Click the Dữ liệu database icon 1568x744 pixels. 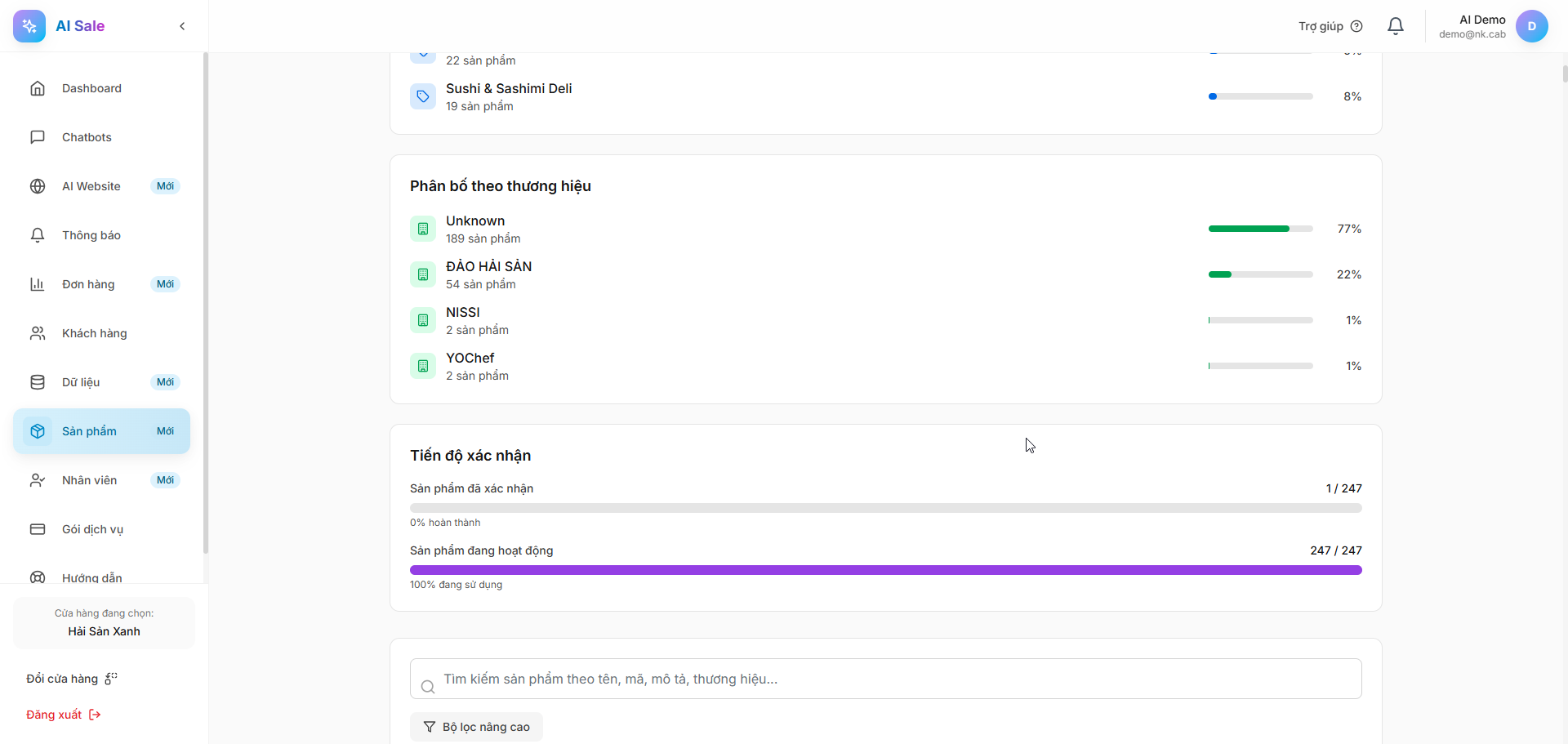pyautogui.click(x=38, y=382)
